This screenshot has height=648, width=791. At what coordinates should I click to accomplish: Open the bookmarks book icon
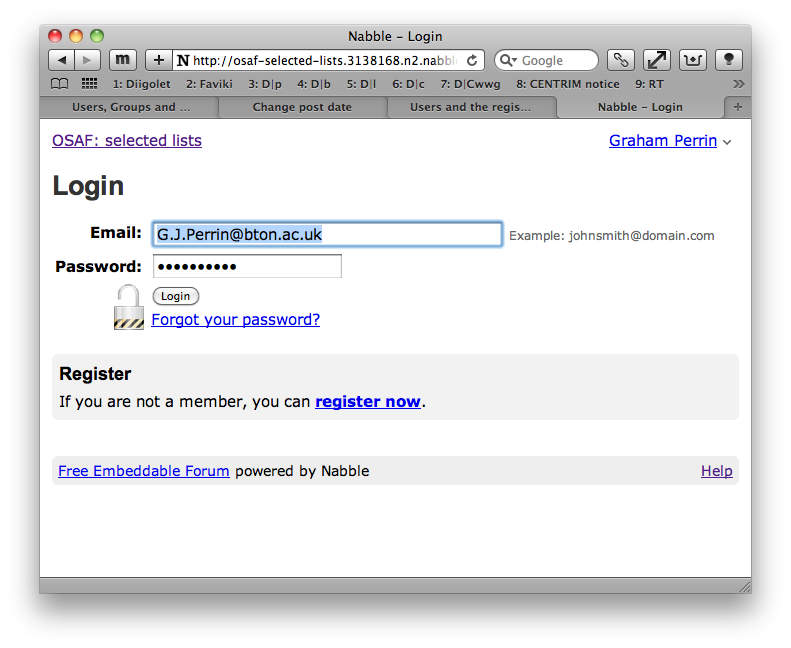point(60,84)
